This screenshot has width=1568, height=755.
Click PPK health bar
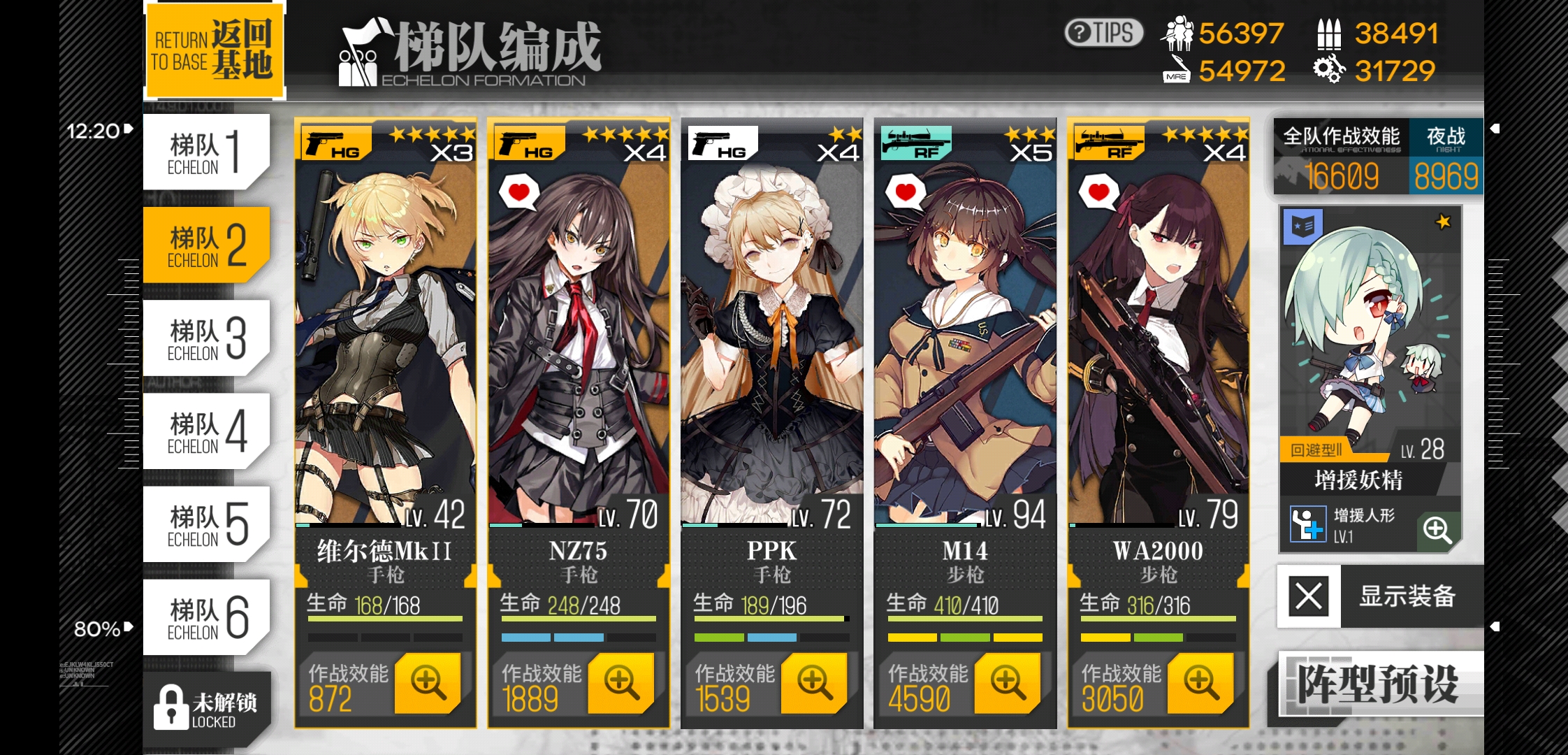[x=771, y=619]
